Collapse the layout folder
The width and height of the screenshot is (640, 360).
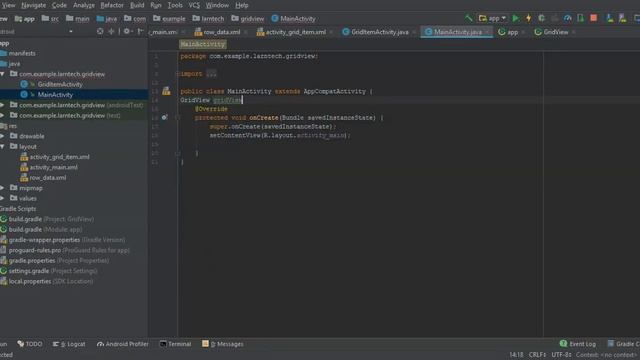coord(2,147)
